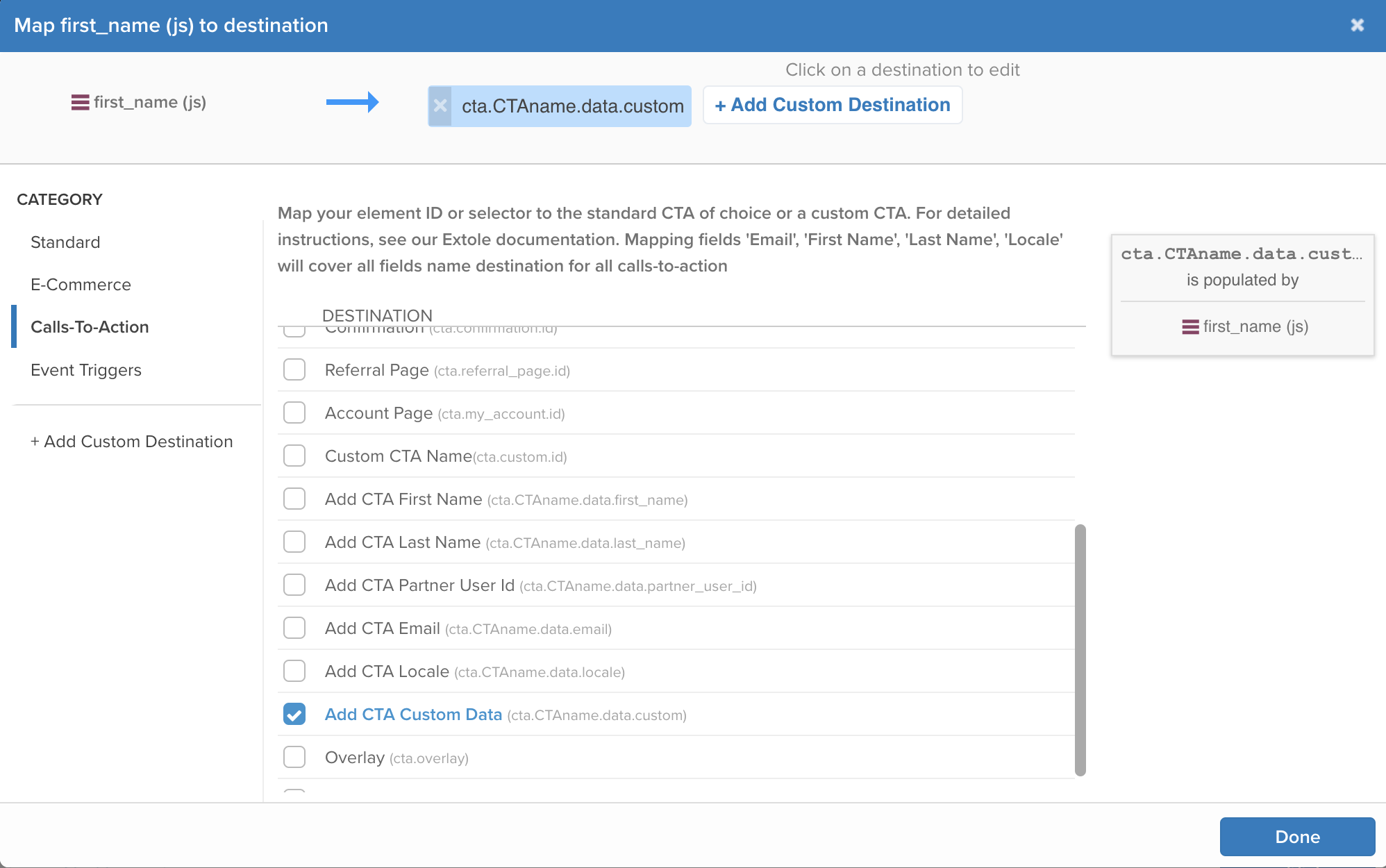Enable Add CTA Partner User Id checkbox
The height and width of the screenshot is (868, 1386).
[294, 585]
